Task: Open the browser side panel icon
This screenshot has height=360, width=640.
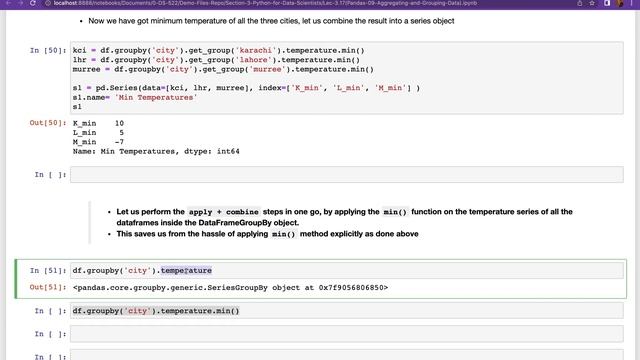Action: [607, 3]
